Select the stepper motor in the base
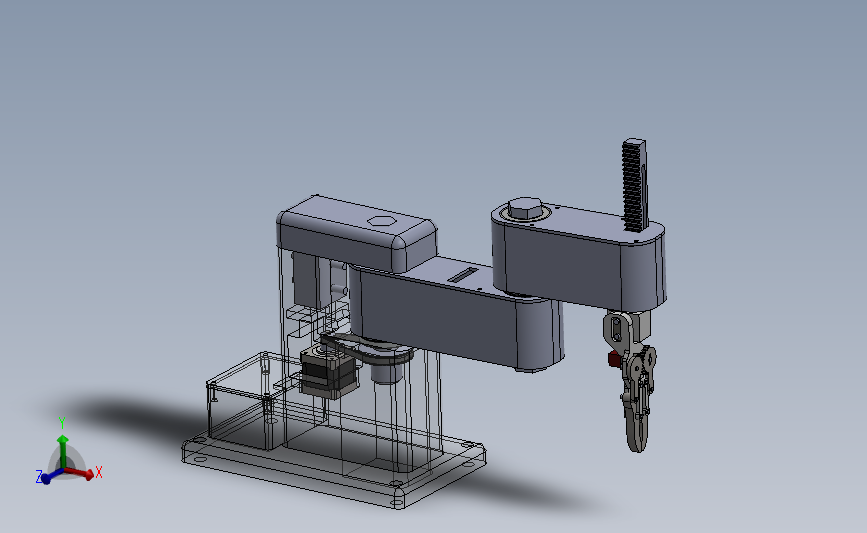This screenshot has width=867, height=533. 328,372
